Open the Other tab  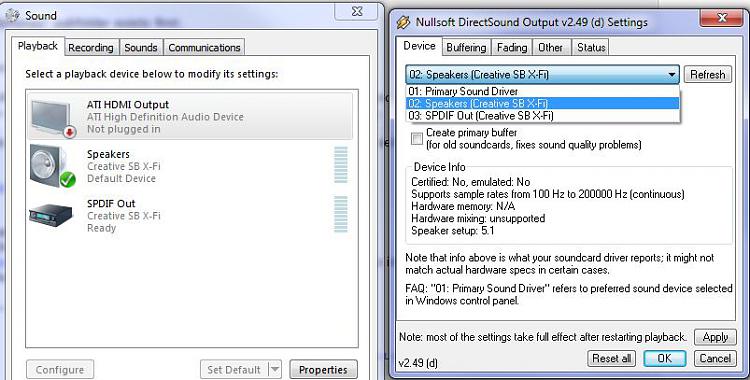[x=551, y=47]
